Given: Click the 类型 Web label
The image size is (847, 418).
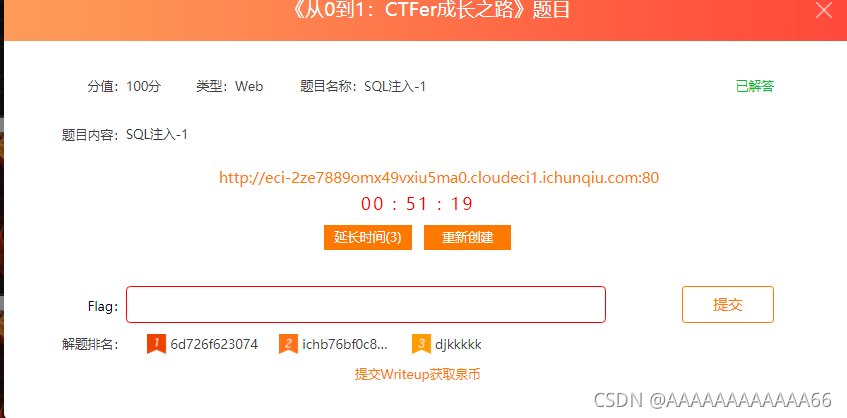Looking at the screenshot, I should pyautogui.click(x=230, y=86).
